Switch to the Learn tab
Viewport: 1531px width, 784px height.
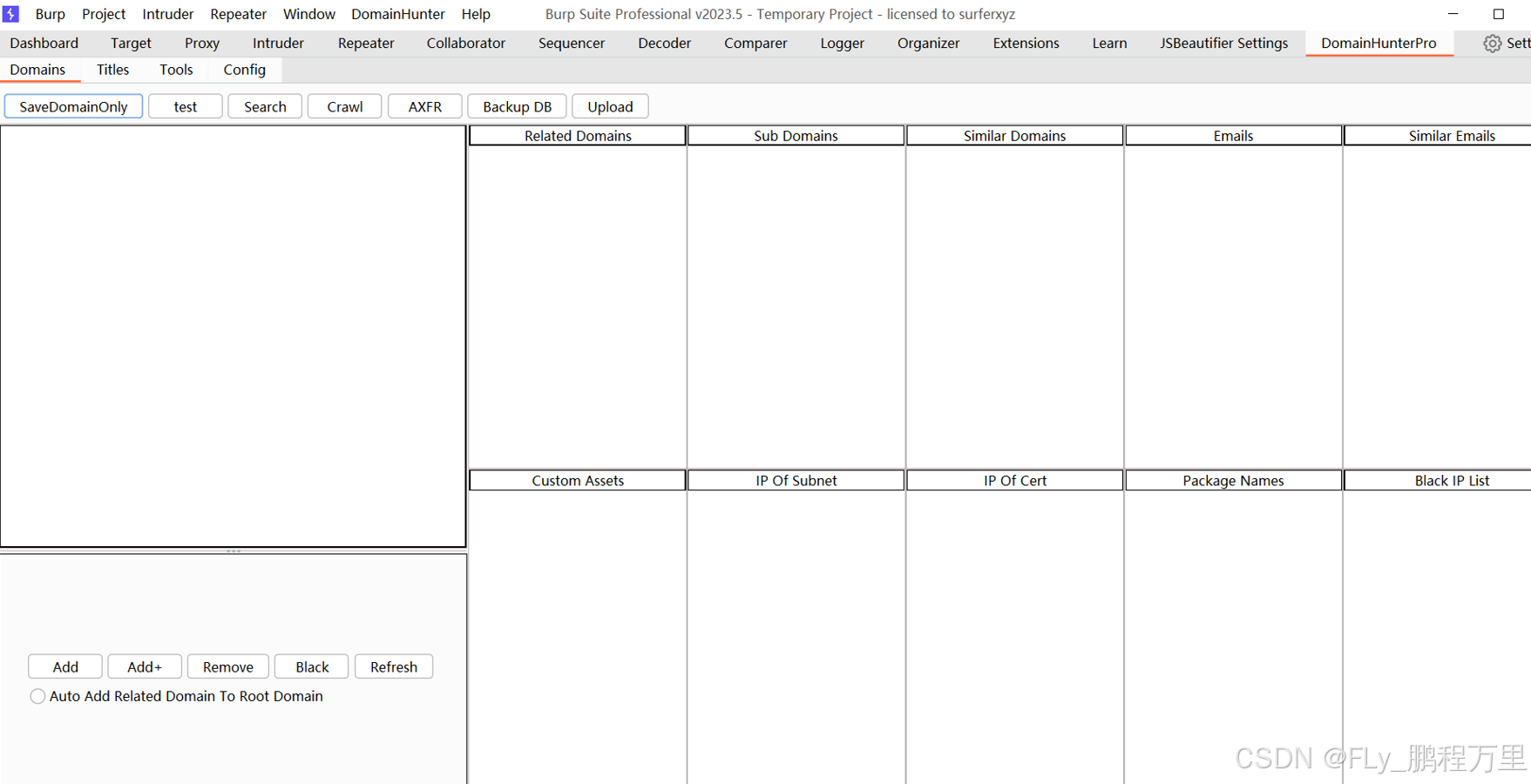(1110, 43)
